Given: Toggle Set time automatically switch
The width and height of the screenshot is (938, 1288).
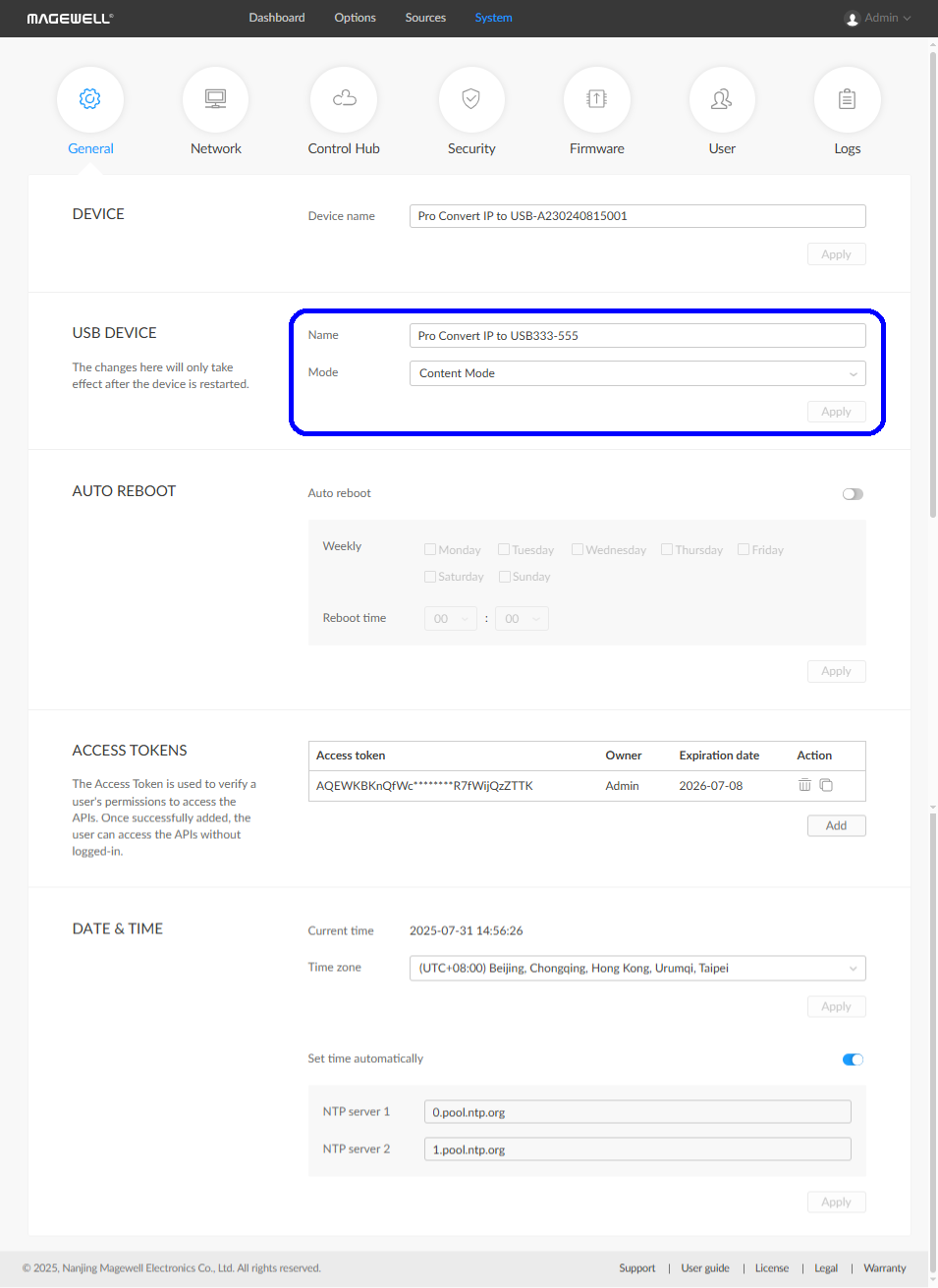Looking at the screenshot, I should point(853,1059).
